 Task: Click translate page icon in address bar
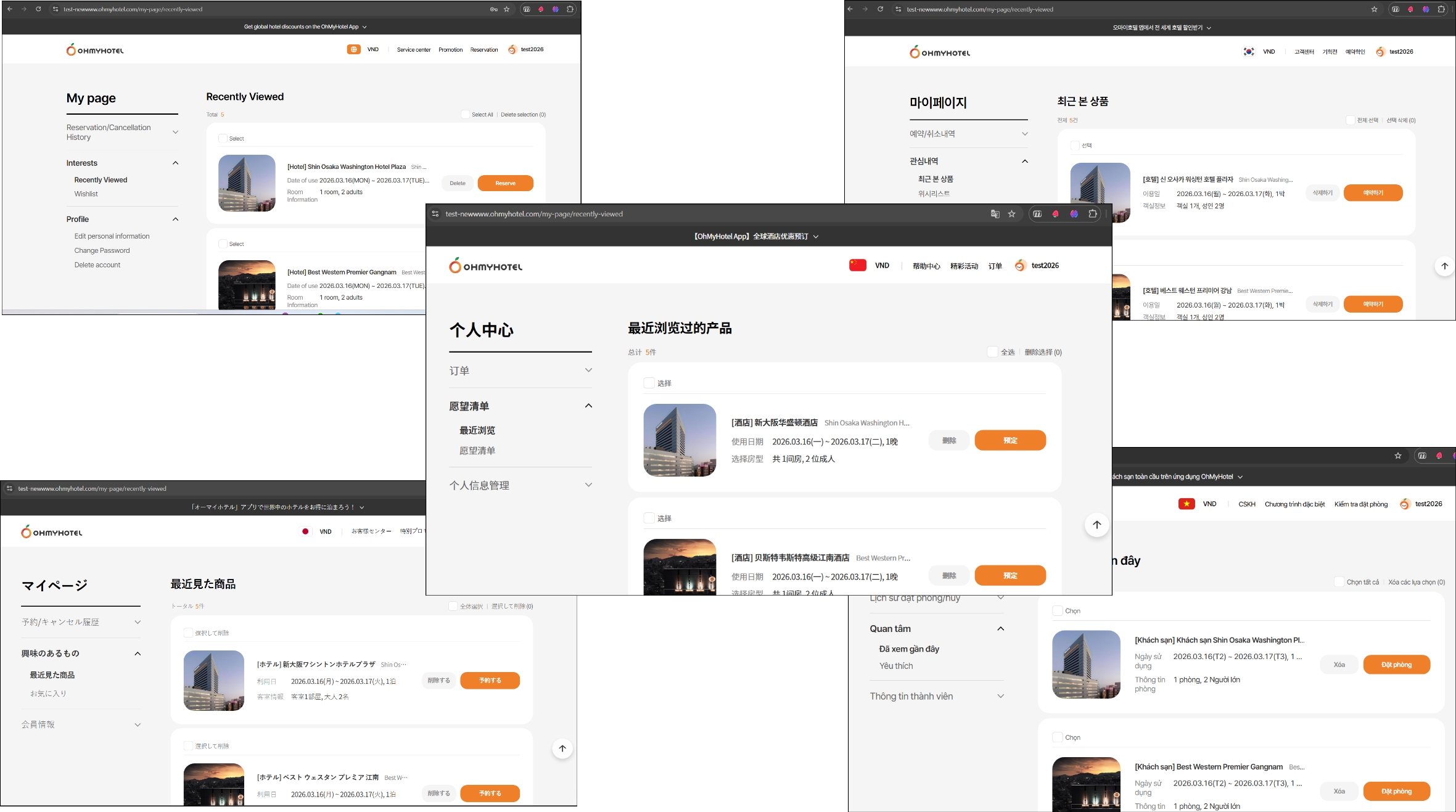pyautogui.click(x=995, y=214)
